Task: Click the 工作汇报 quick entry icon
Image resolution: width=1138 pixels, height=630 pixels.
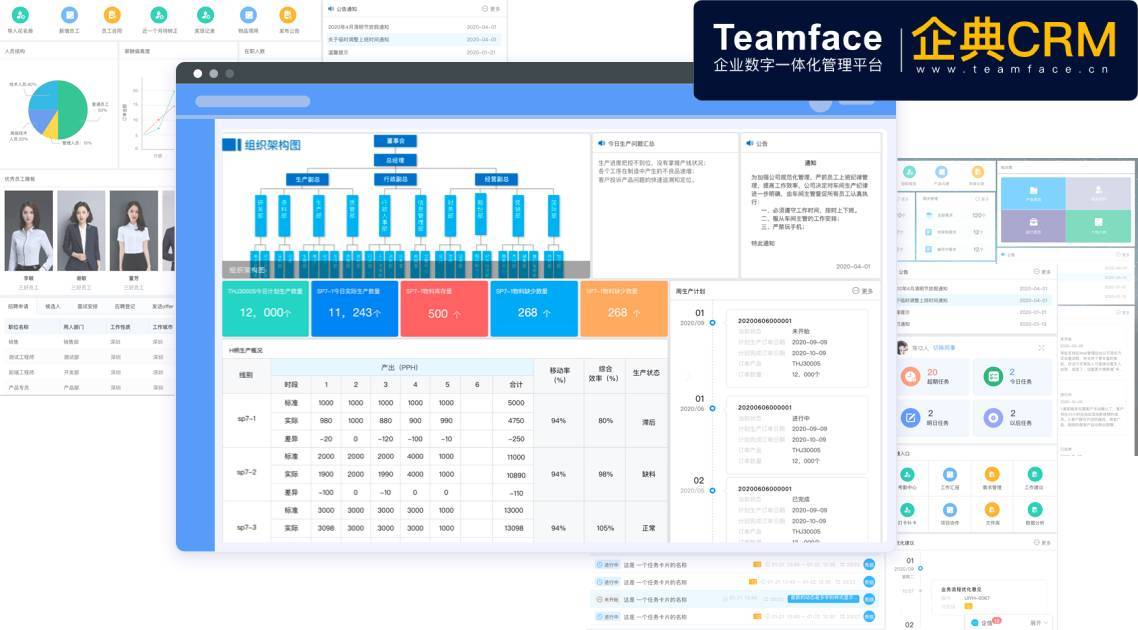Action: click(x=949, y=474)
